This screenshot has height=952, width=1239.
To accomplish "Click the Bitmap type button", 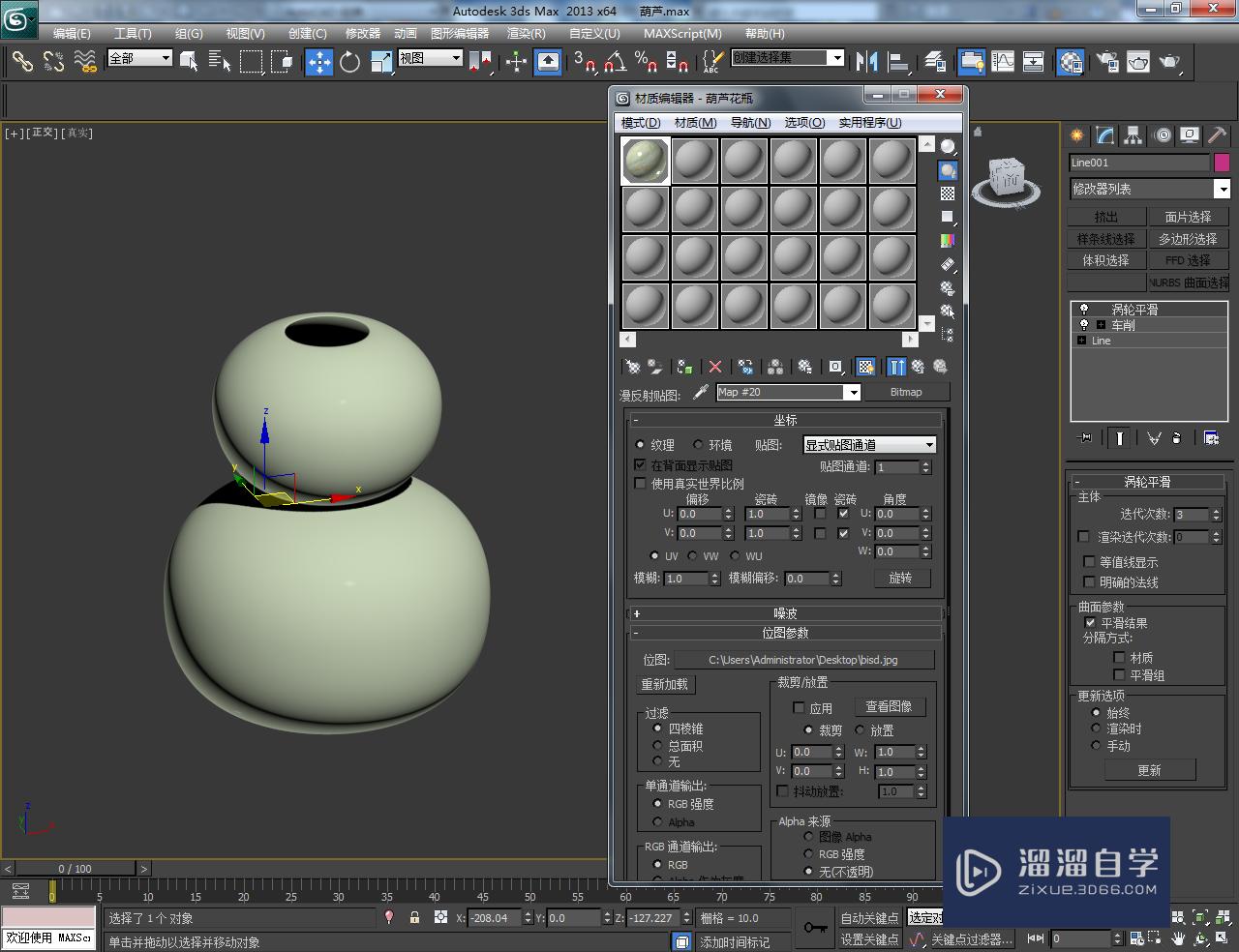I will (x=906, y=392).
